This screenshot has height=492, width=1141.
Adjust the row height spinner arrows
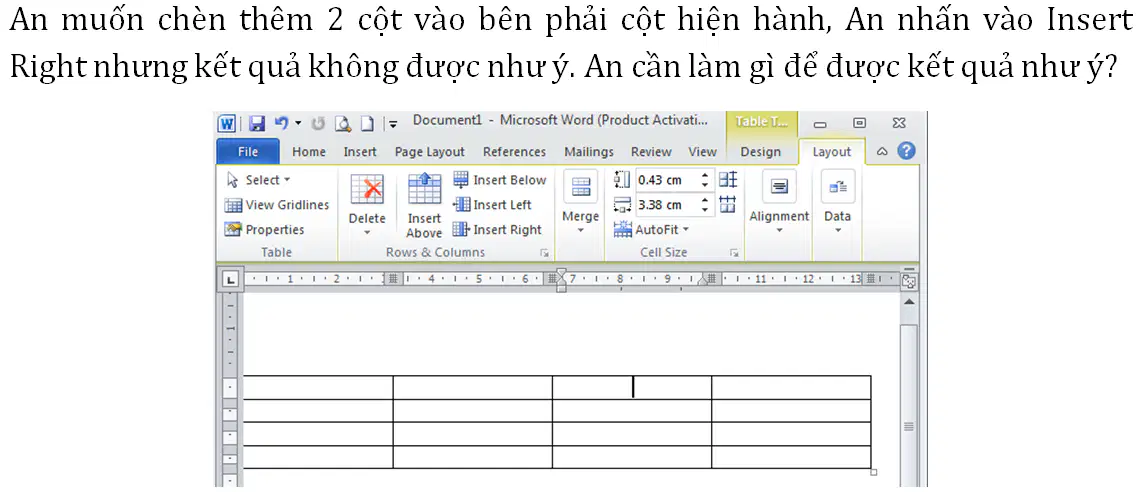pos(704,180)
